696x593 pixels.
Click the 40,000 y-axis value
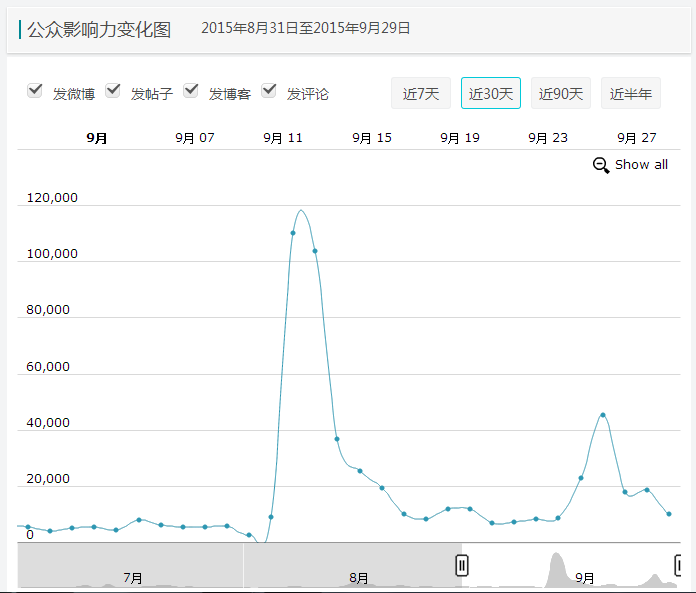[48, 423]
